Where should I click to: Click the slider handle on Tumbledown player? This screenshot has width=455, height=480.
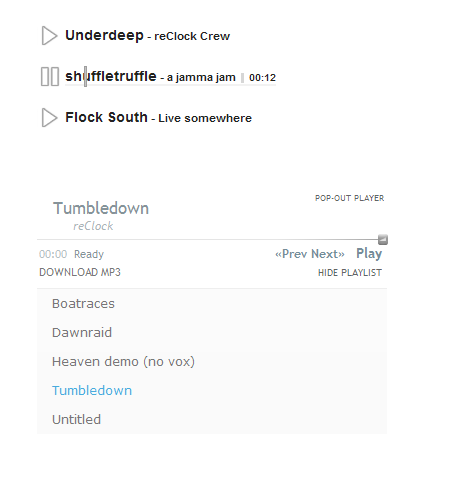coord(383,239)
